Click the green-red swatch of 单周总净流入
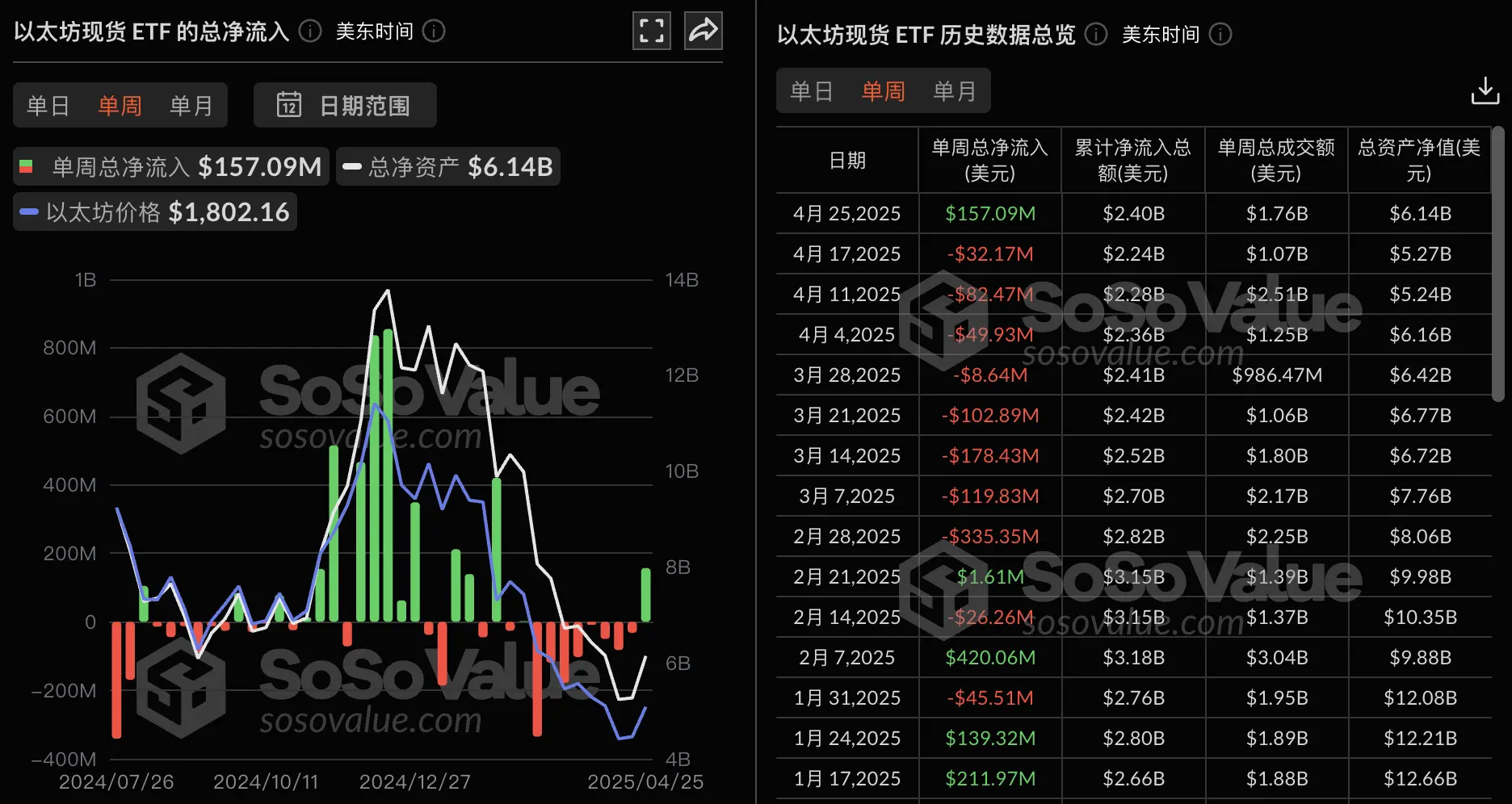The image size is (1512, 804). pyautogui.click(x=26, y=167)
